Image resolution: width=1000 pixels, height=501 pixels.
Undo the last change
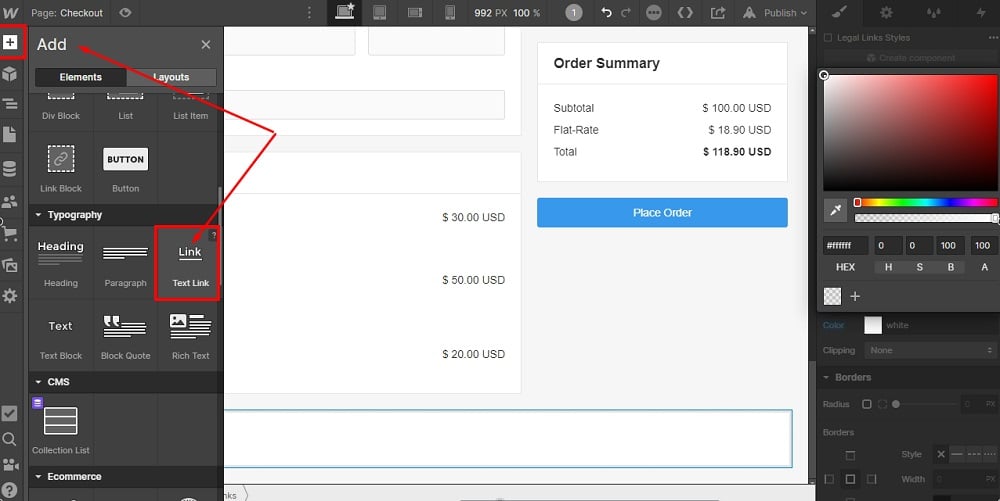[x=607, y=13]
